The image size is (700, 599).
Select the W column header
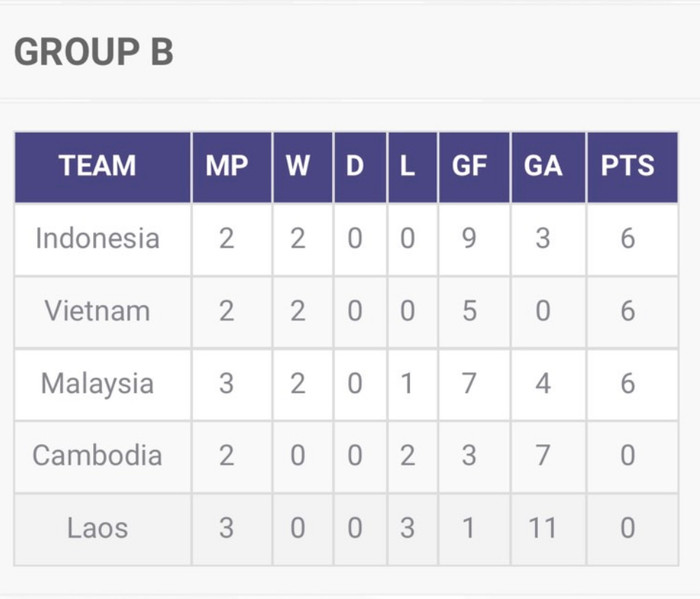click(298, 166)
